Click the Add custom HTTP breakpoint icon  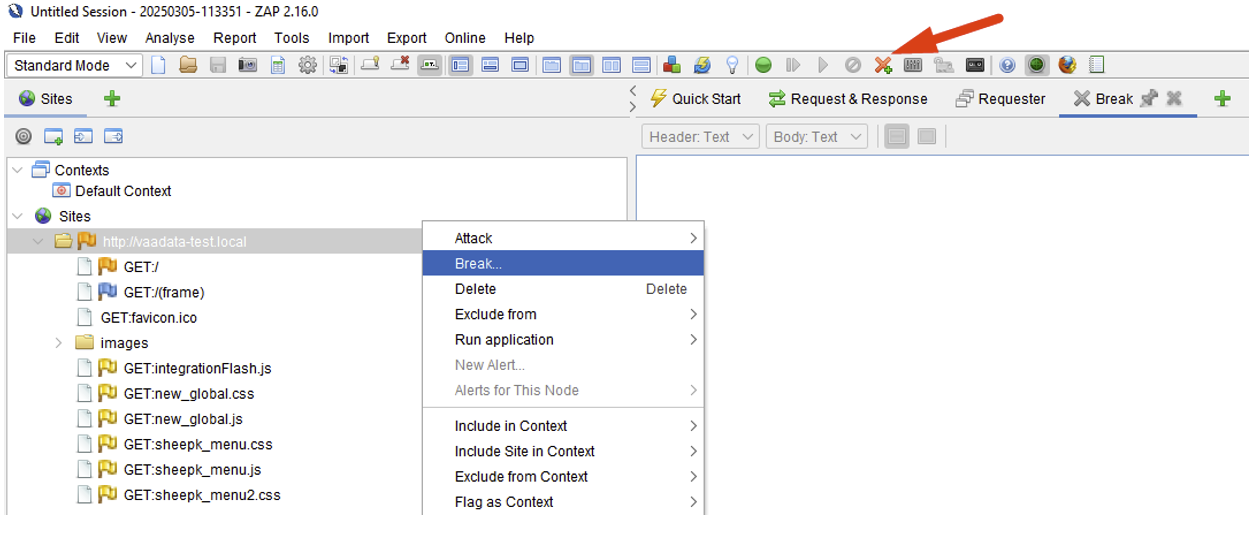(883, 65)
